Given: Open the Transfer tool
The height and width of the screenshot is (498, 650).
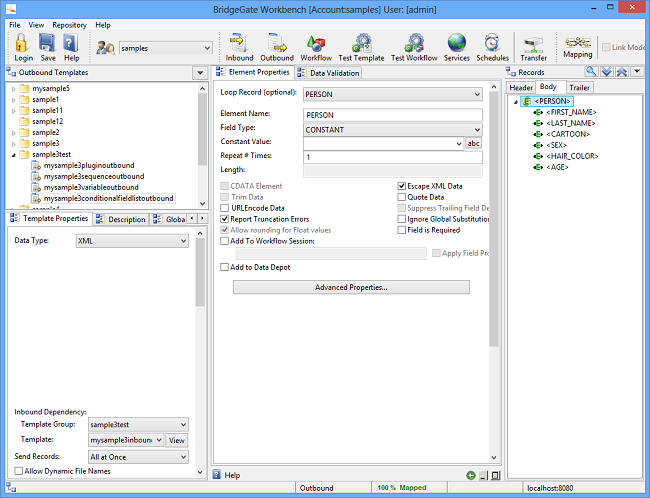Looking at the screenshot, I should tap(534, 49).
